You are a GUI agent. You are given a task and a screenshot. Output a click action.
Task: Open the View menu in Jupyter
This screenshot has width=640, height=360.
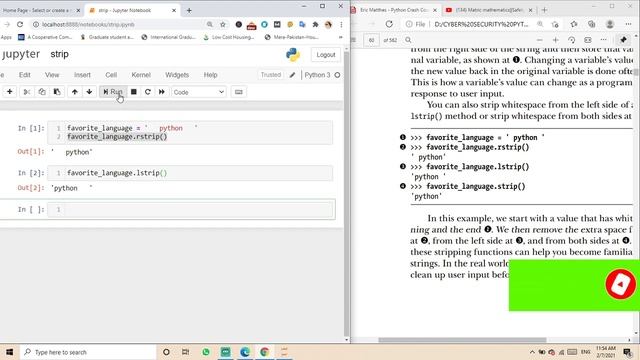pyautogui.click(x=52, y=75)
